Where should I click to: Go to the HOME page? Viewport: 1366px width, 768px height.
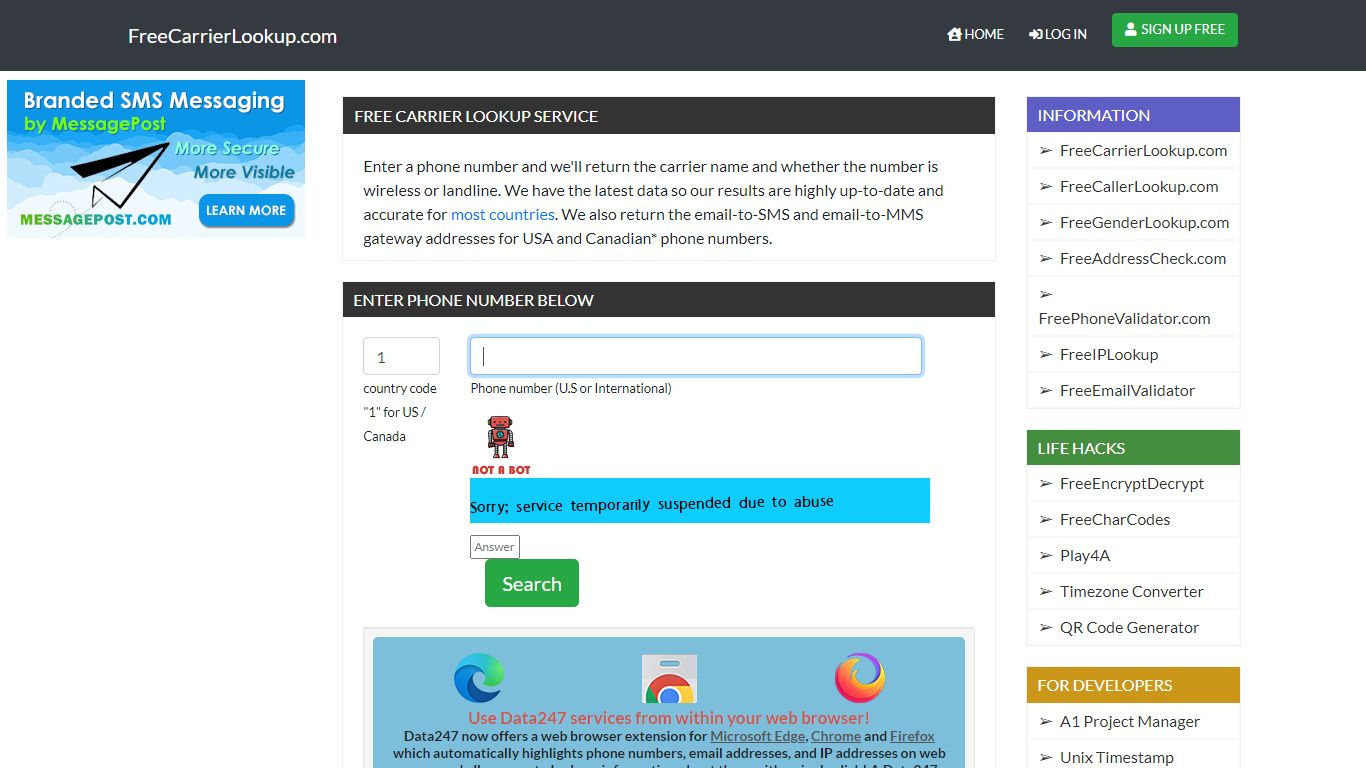[x=975, y=34]
